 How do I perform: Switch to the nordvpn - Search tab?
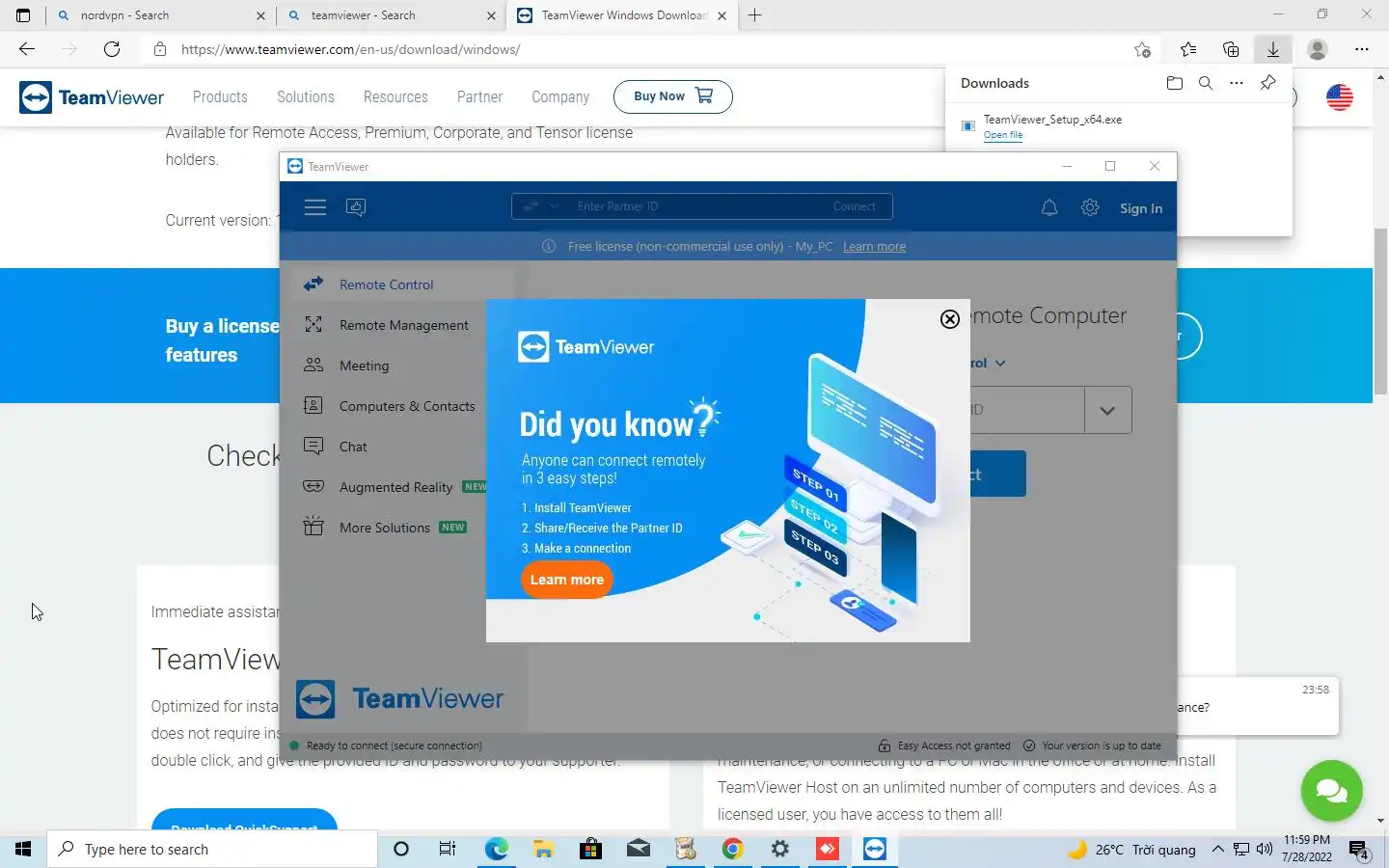tap(160, 15)
